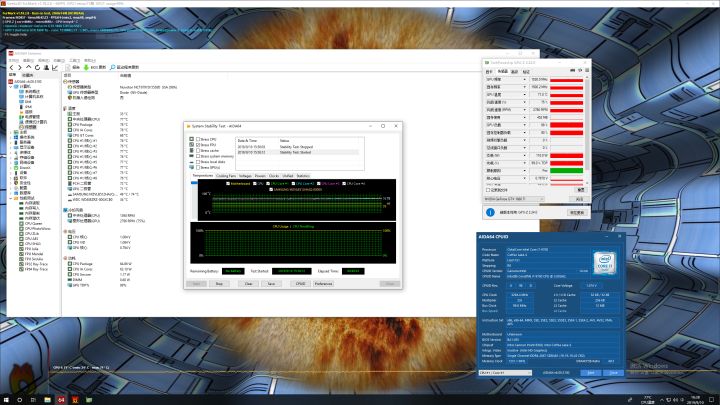Click the AIDA64 up-level arrow icon
Screen dimensions: 720x405
[28, 68]
